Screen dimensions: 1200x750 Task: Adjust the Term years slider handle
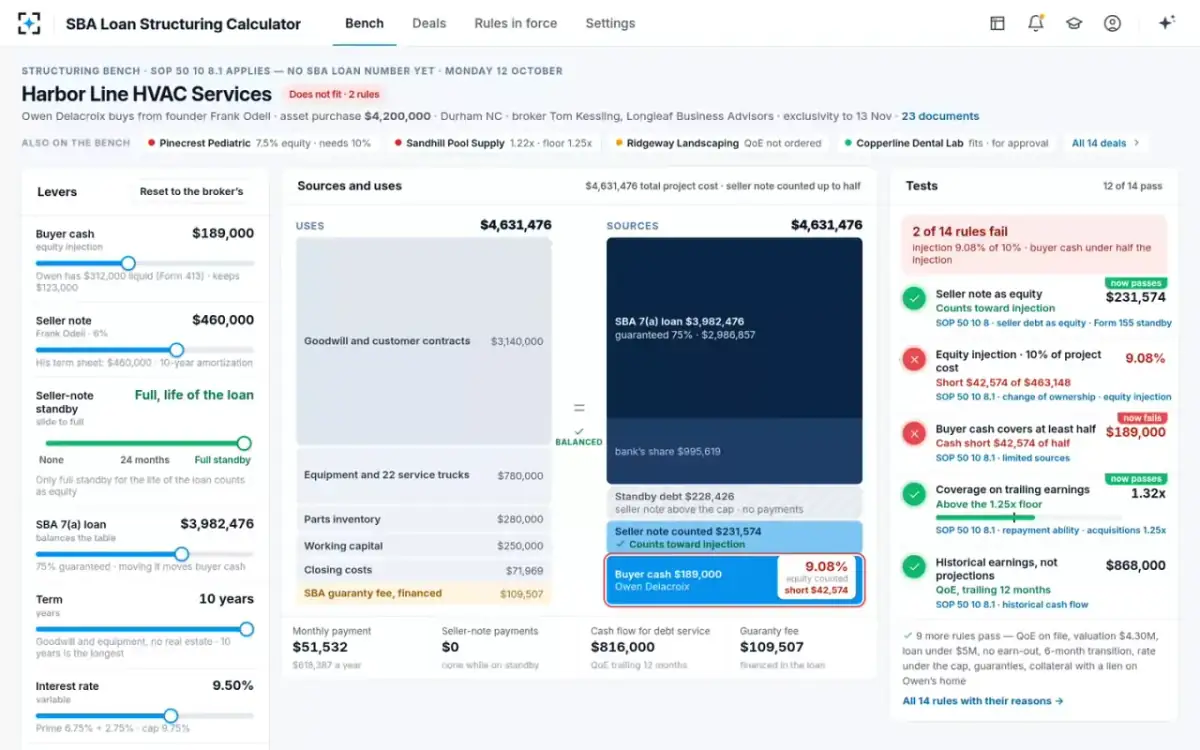(x=246, y=629)
